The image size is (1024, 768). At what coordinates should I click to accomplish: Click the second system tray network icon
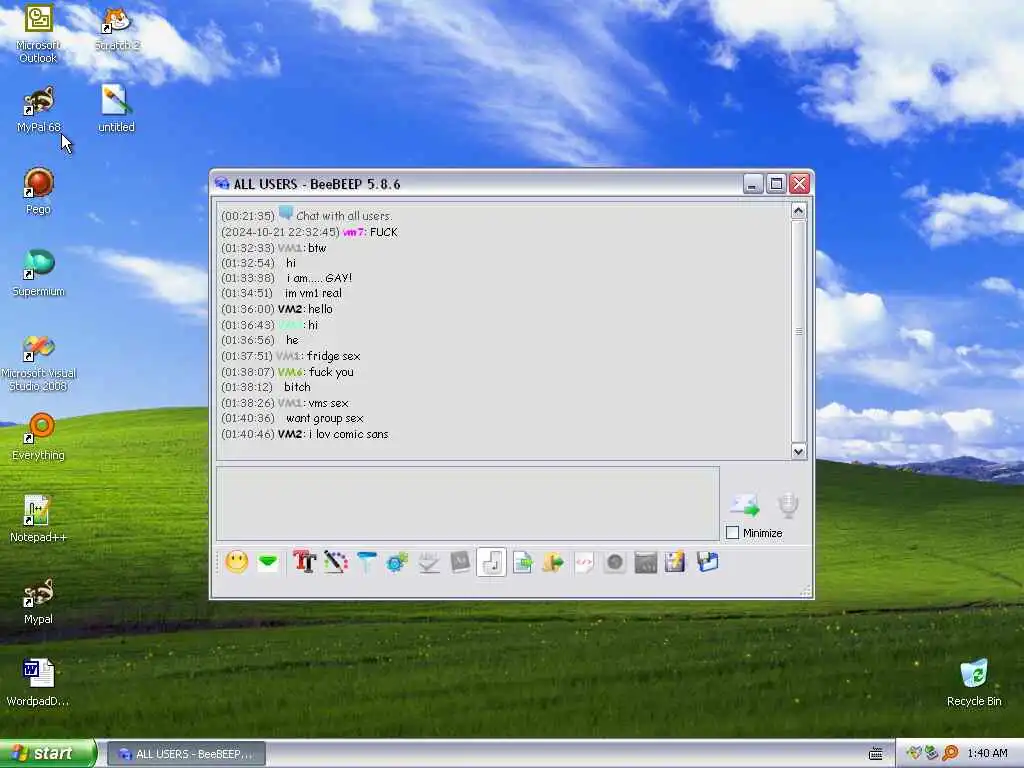(932, 754)
